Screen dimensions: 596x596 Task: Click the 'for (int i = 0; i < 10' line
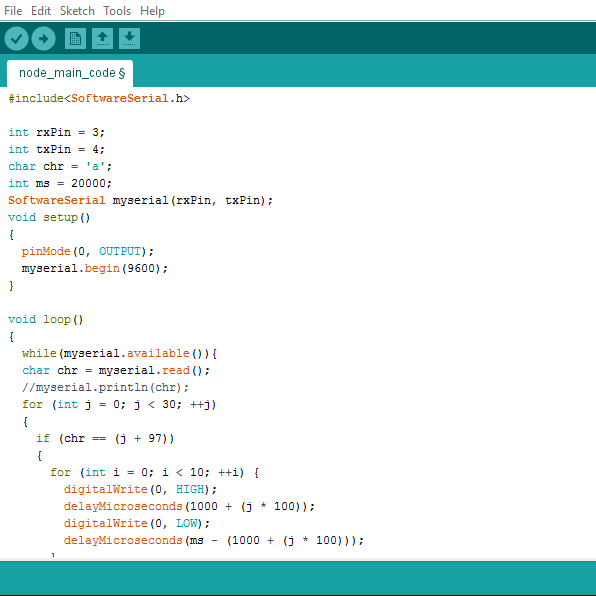pos(155,472)
